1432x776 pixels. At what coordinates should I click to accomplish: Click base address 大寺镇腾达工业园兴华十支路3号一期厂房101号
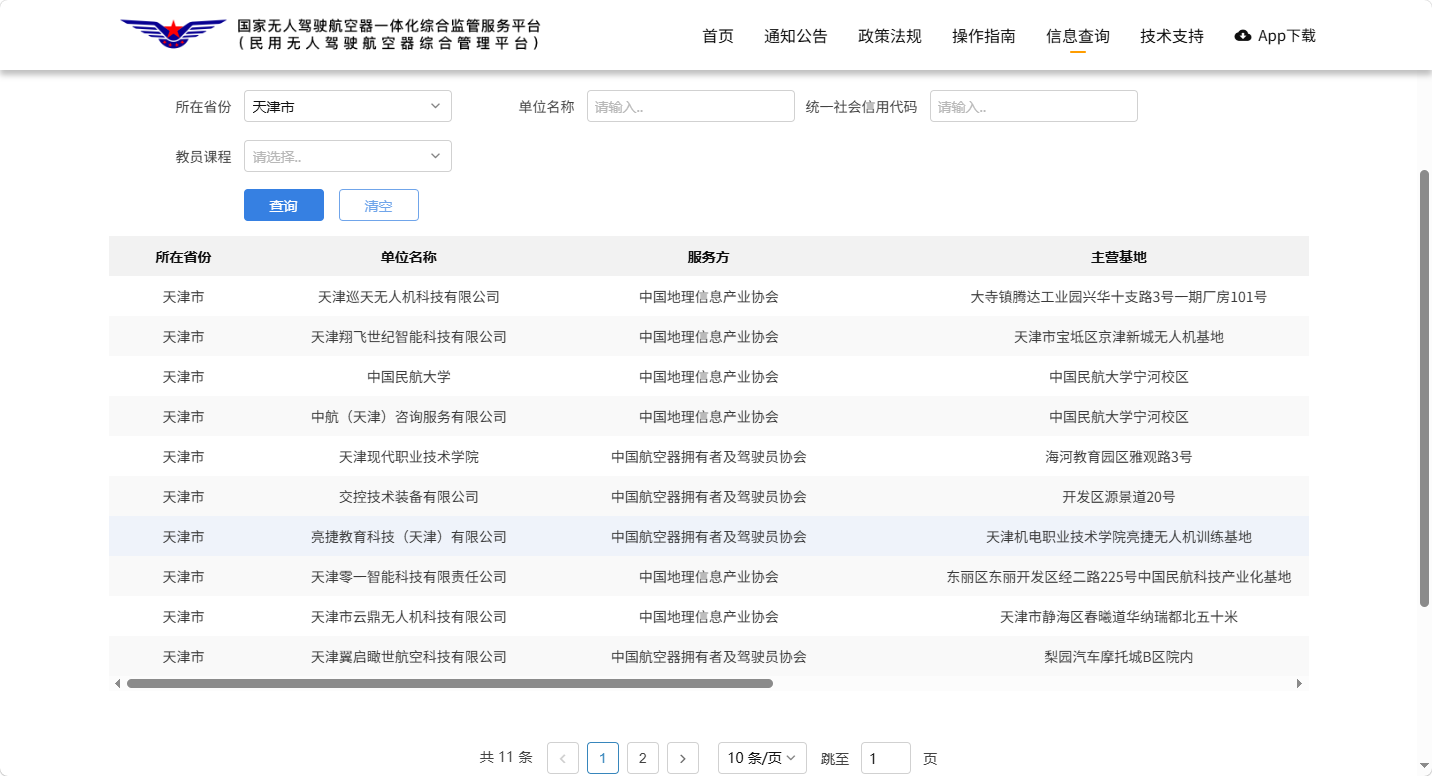1119,297
